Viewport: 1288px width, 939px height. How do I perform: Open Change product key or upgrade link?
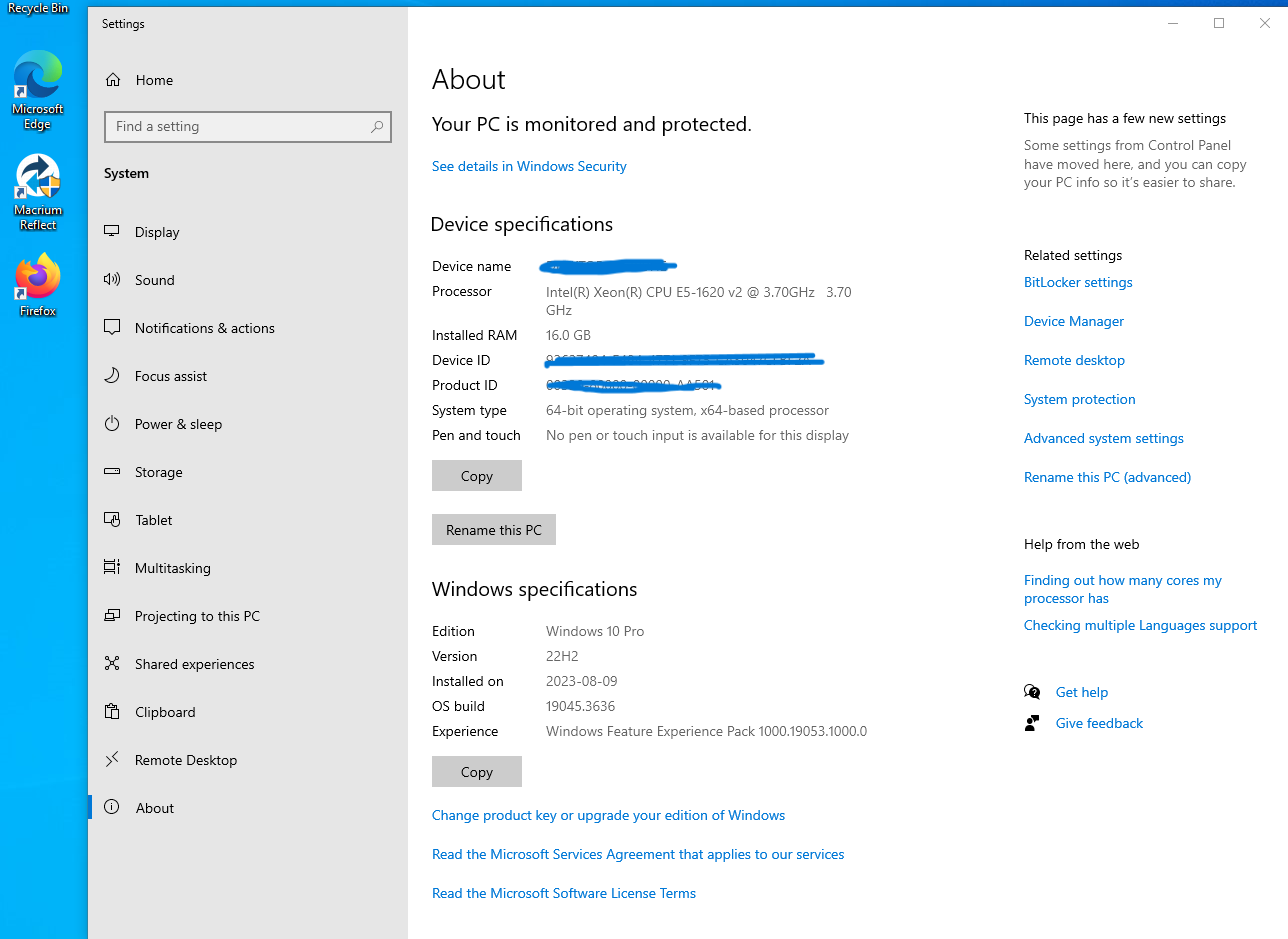608,815
